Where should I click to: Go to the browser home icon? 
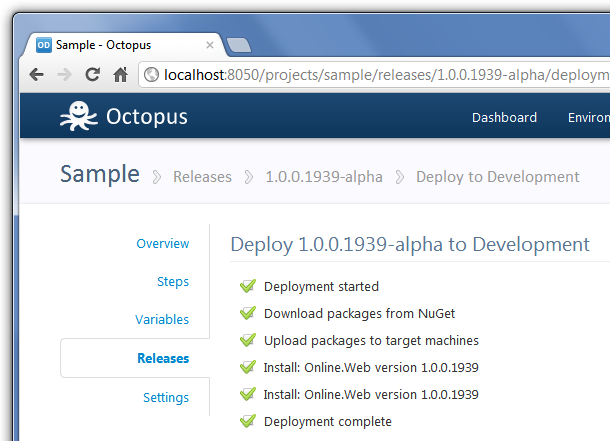click(121, 74)
